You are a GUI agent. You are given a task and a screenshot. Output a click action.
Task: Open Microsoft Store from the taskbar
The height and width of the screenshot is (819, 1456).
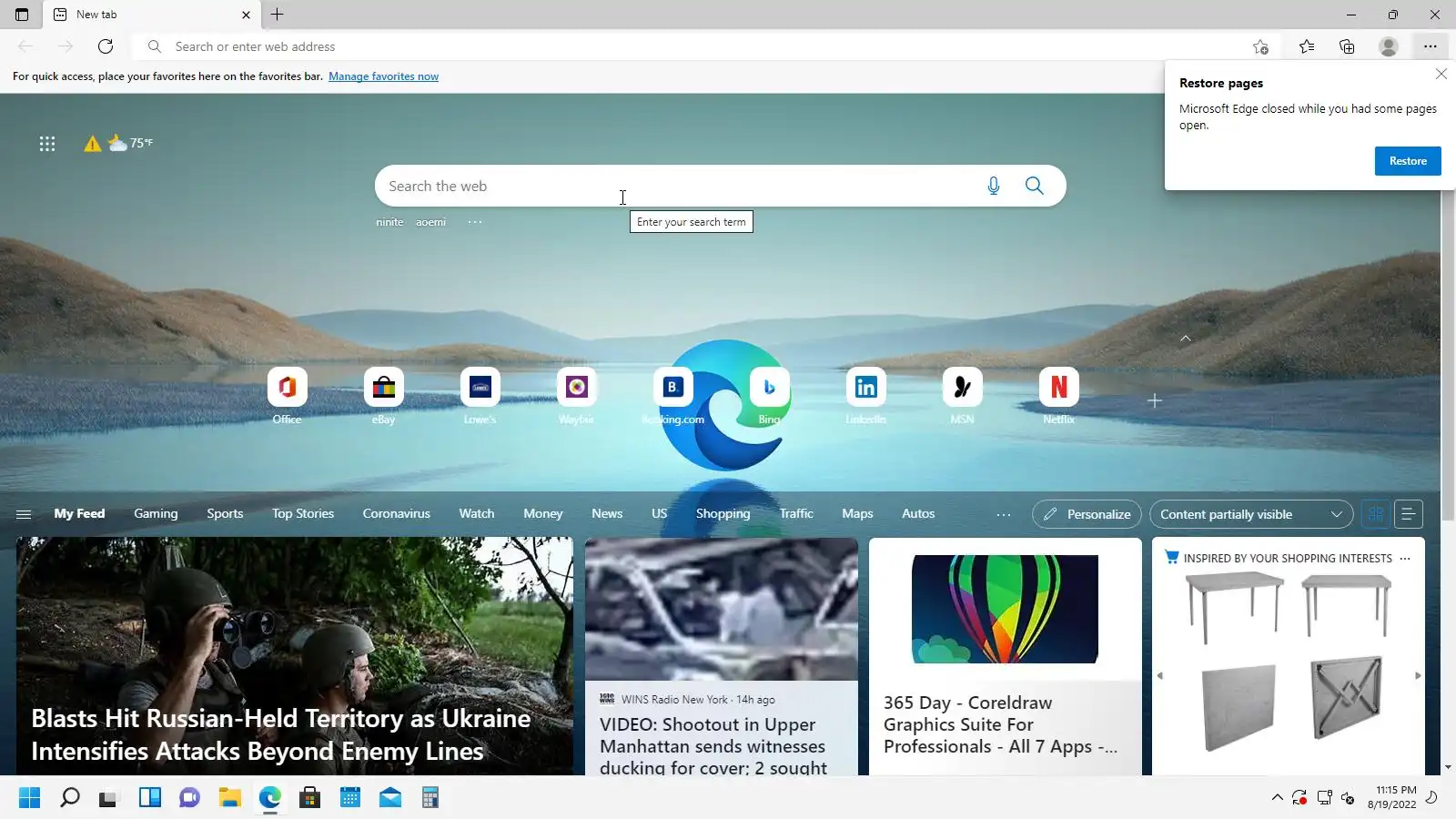tap(309, 798)
